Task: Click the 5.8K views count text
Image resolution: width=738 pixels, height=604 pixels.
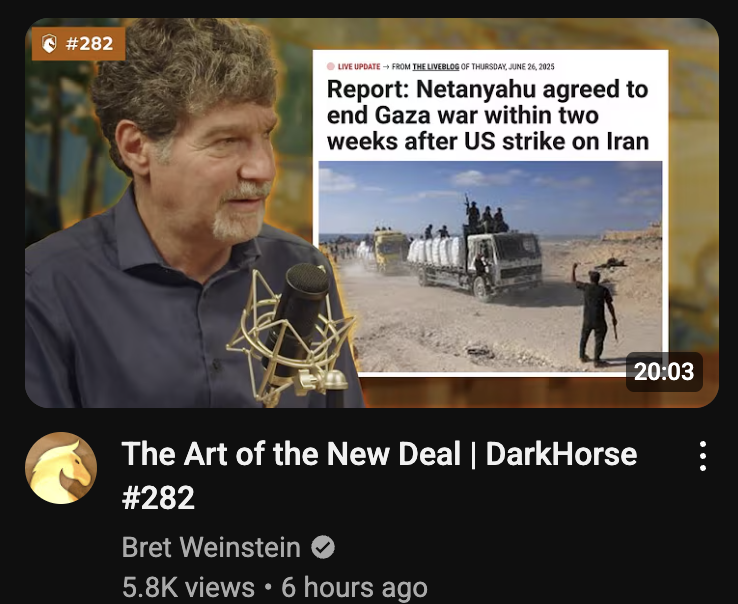Action: [x=188, y=587]
